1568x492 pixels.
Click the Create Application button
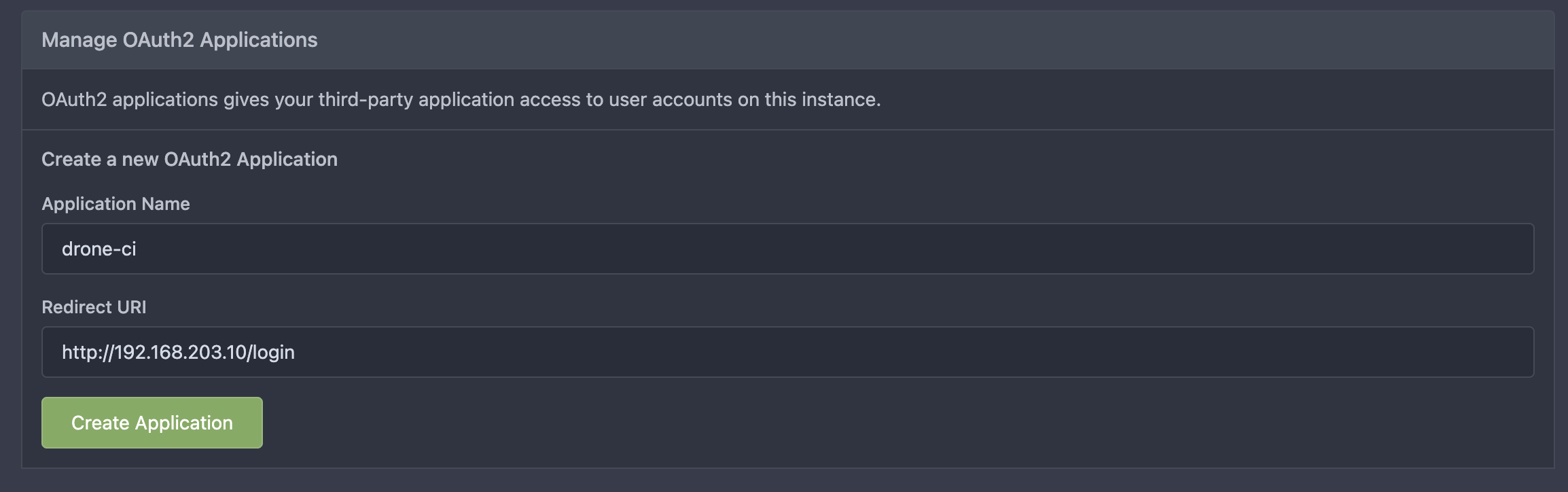point(152,423)
